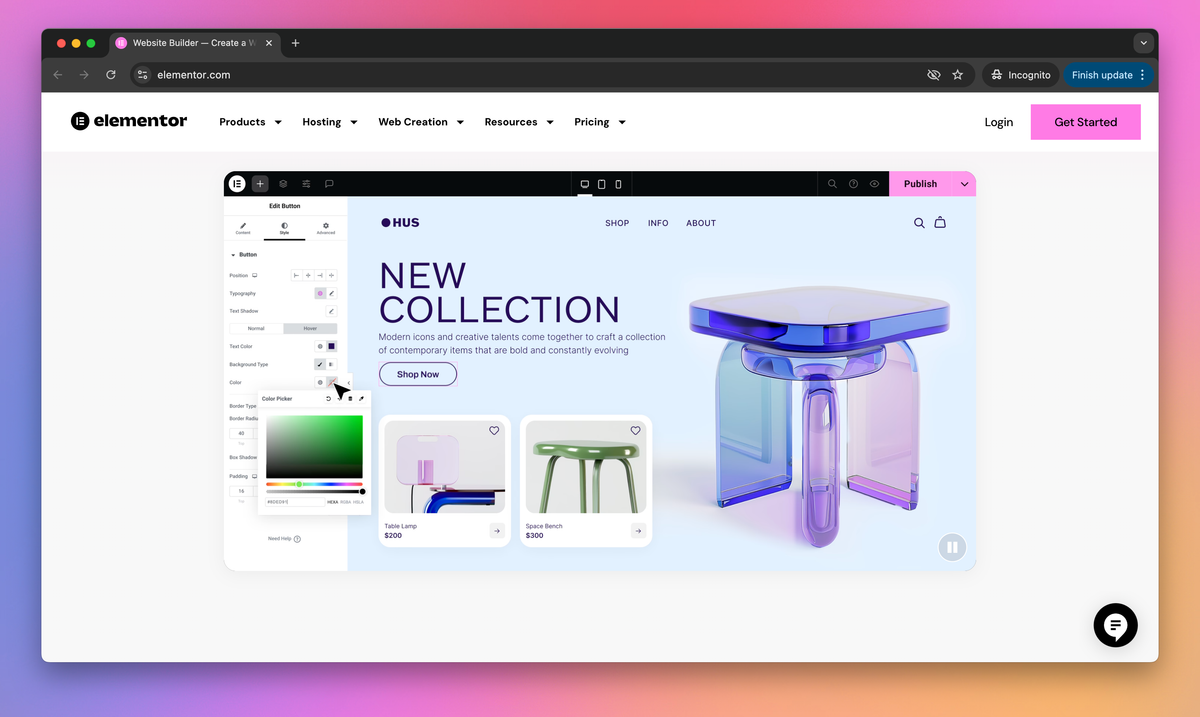Click the pink Publish button
The image size is (1200, 717).
pos(921,184)
